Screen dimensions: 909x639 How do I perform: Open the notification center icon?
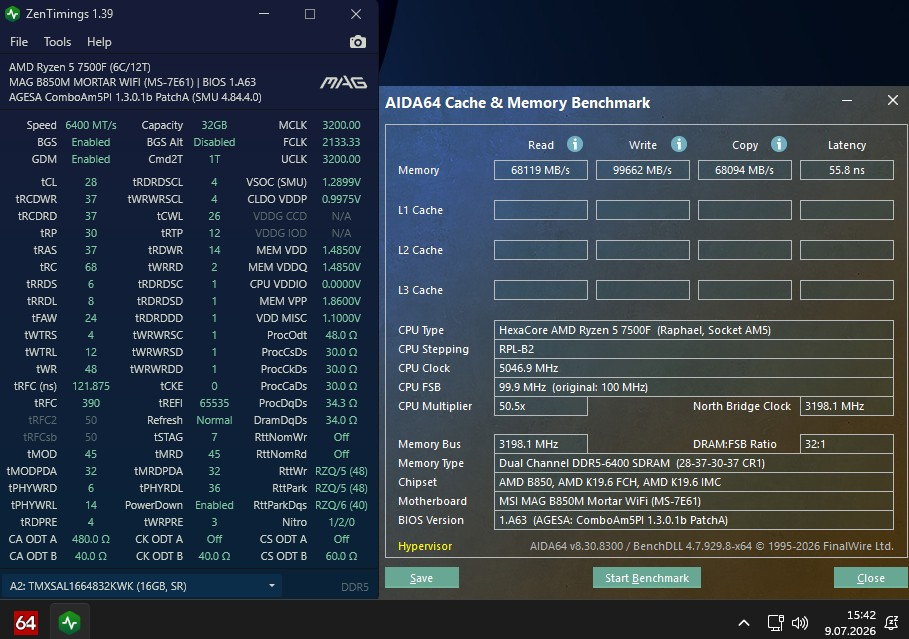892,623
